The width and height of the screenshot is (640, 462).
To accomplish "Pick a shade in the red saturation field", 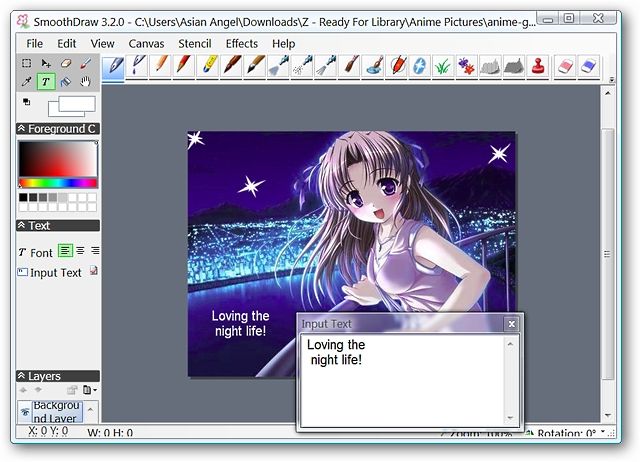I will click(x=58, y=159).
